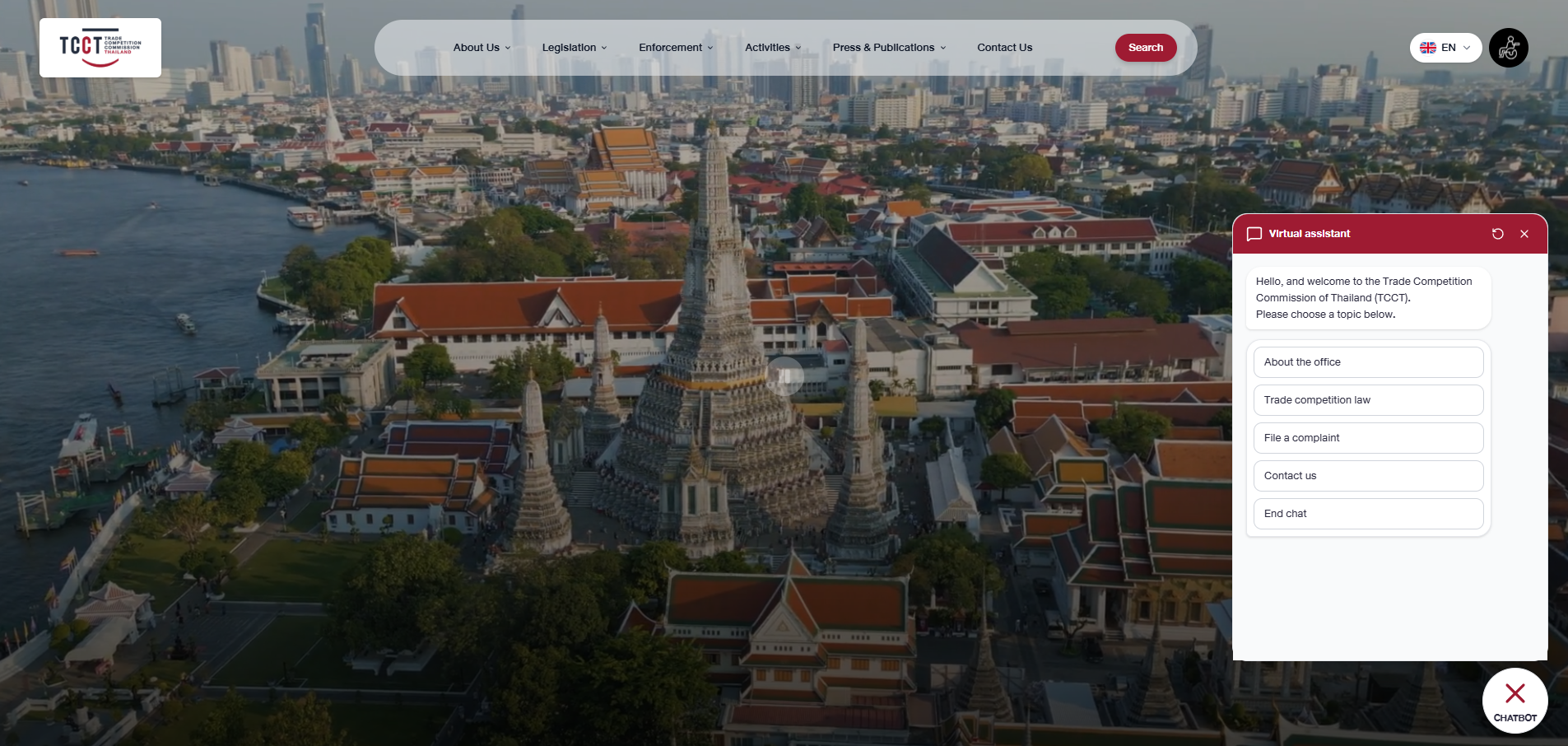Choose the About the office topic
1568x746 pixels.
point(1368,362)
